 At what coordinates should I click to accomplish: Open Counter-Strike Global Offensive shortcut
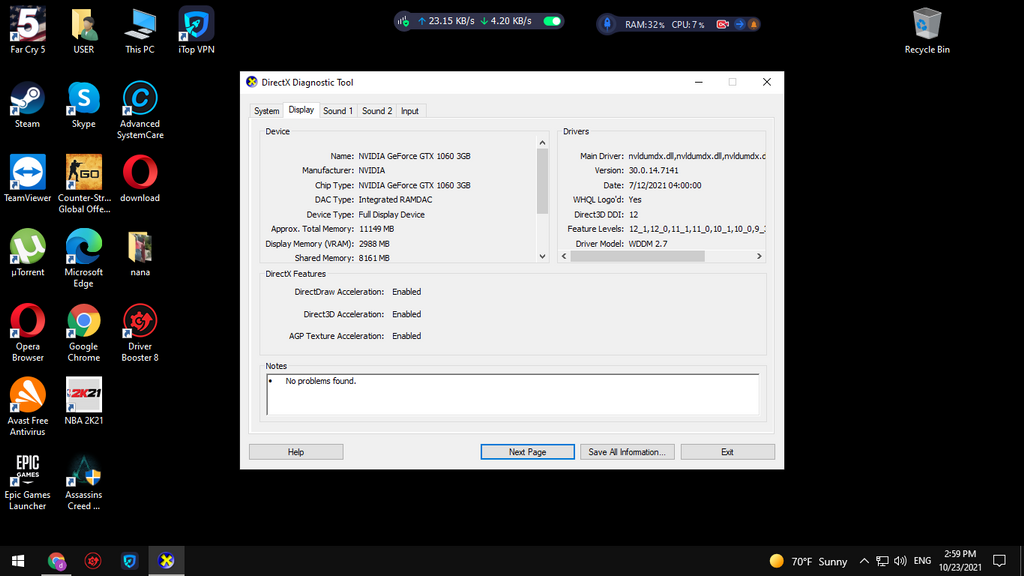[84, 185]
